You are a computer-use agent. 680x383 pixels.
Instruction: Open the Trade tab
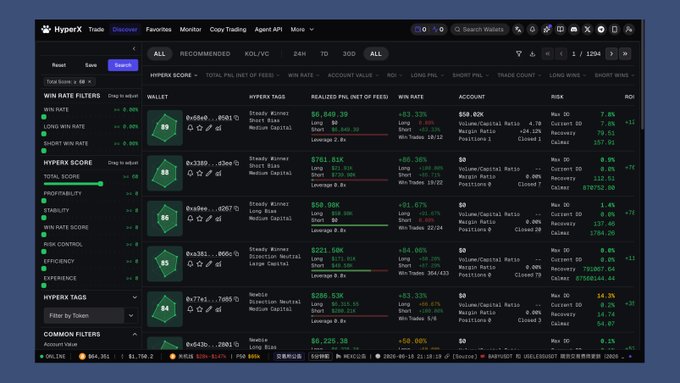click(x=96, y=29)
